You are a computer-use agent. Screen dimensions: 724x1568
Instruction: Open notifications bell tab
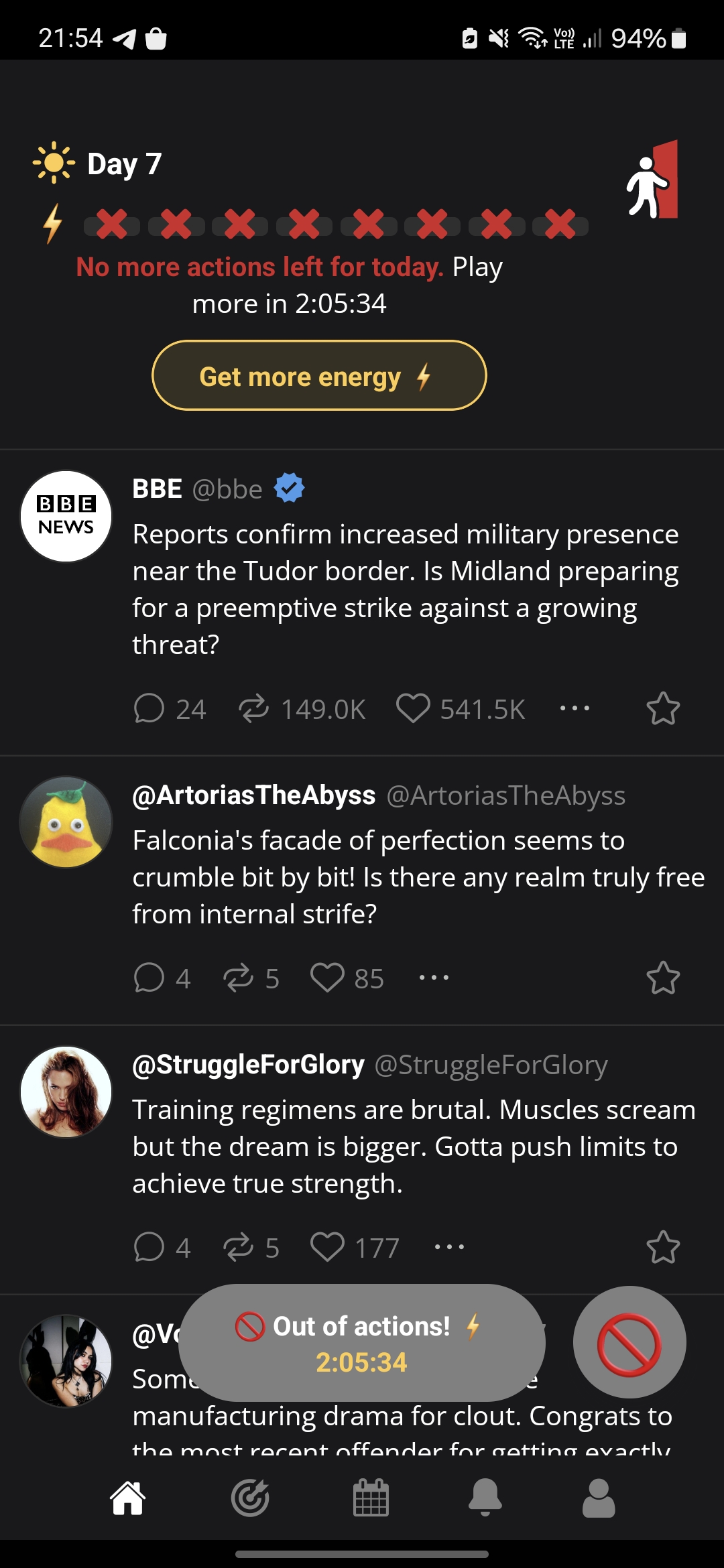pos(485,1498)
